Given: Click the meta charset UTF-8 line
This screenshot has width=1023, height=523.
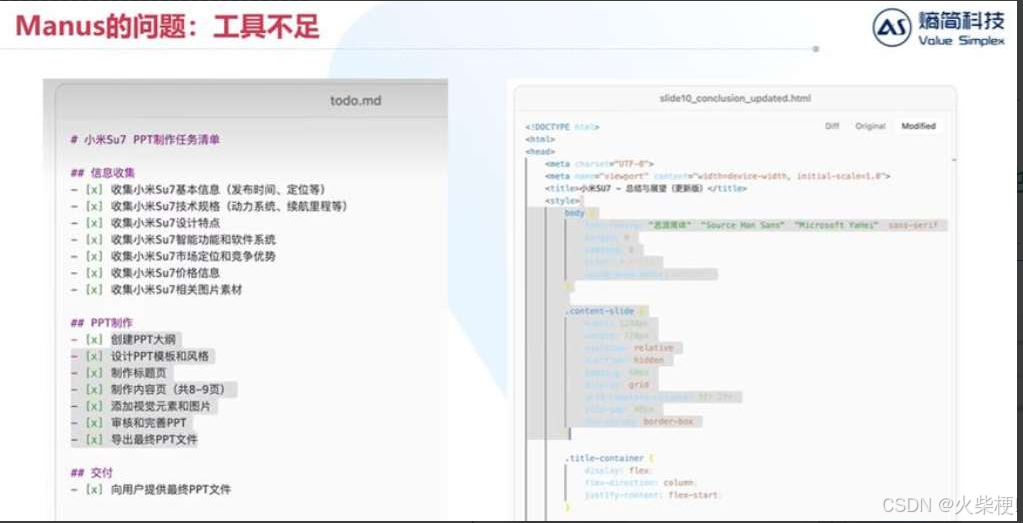Looking at the screenshot, I should tap(600, 164).
